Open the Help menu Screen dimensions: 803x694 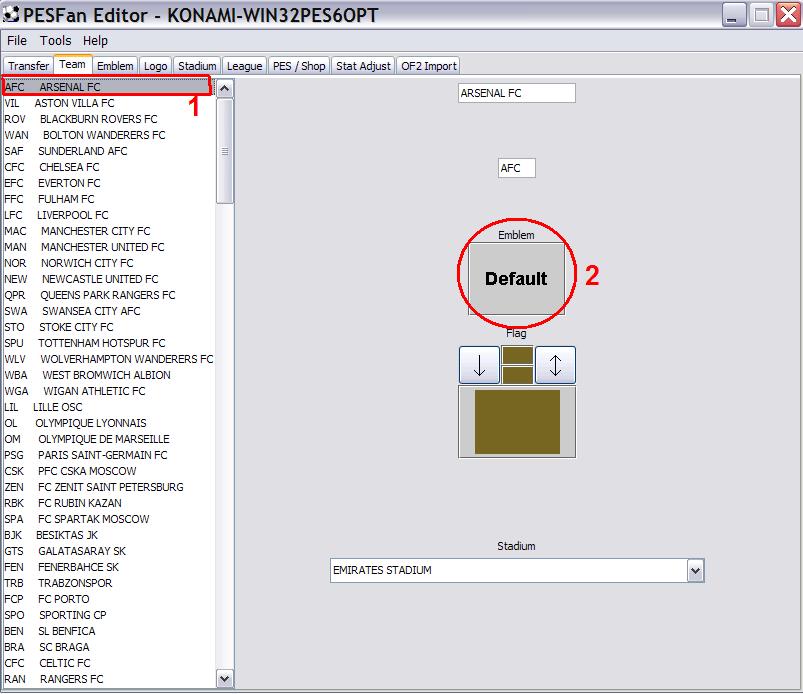95,40
